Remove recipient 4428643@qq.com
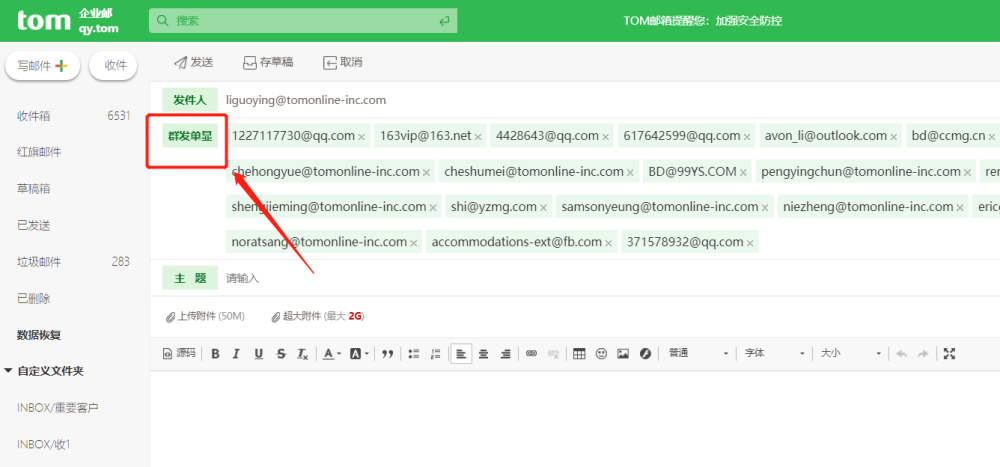The height and width of the screenshot is (467, 1000). (605, 137)
